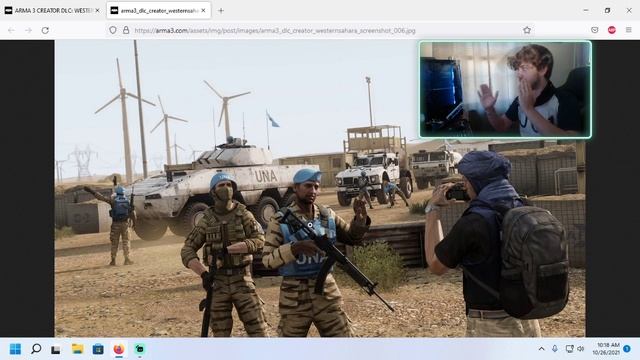
Task: Switch to Firefox on the taskbar
Action: tap(119, 349)
